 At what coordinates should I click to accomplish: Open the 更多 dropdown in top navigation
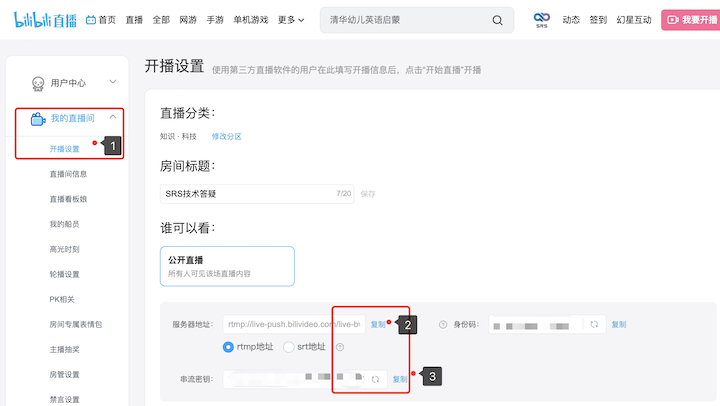291,20
